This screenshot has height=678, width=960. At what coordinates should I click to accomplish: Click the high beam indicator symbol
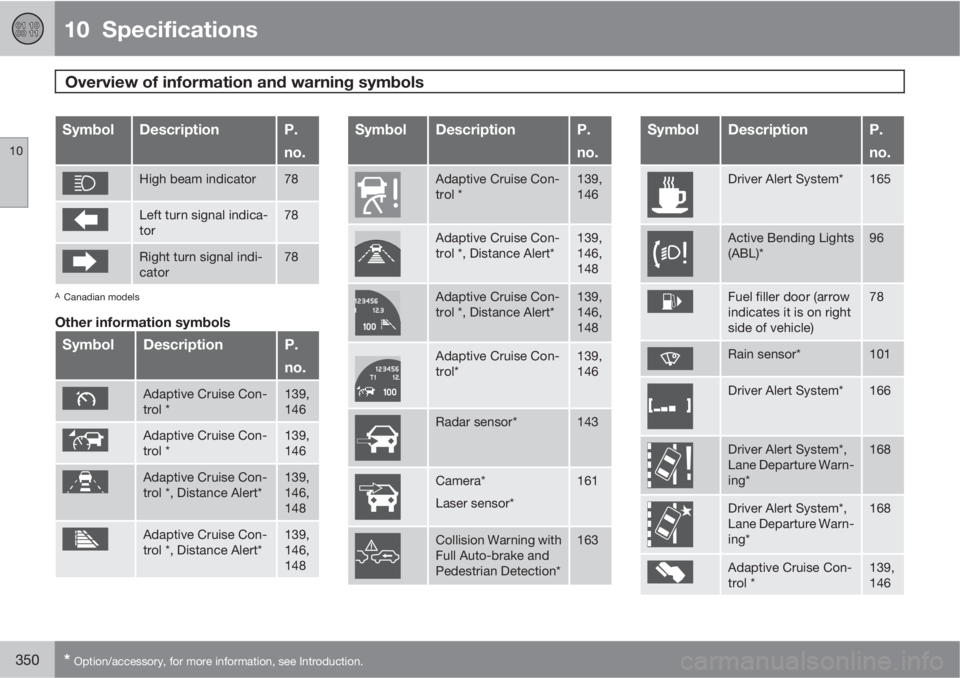[x=85, y=183]
